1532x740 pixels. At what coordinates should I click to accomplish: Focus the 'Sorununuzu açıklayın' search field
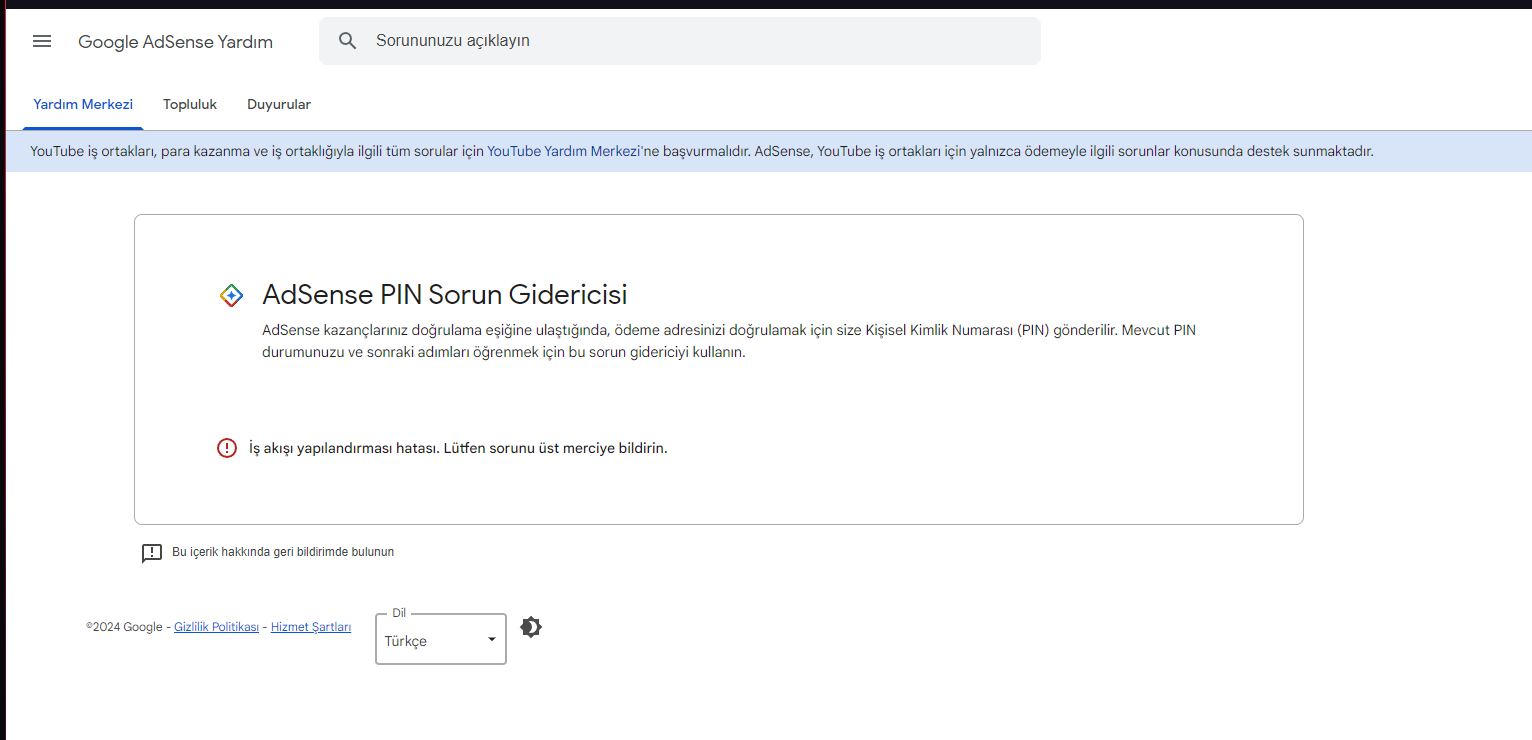click(x=680, y=41)
